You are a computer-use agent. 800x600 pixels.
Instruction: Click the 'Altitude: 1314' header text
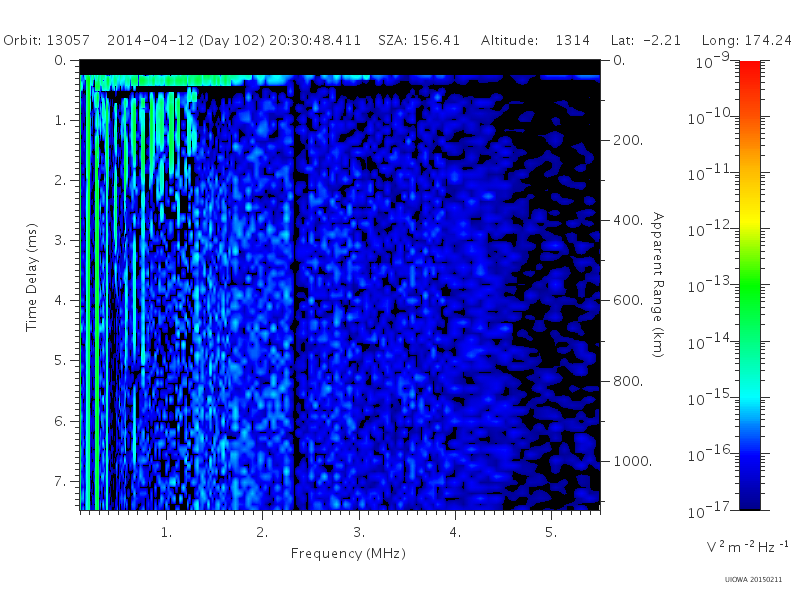click(x=535, y=40)
